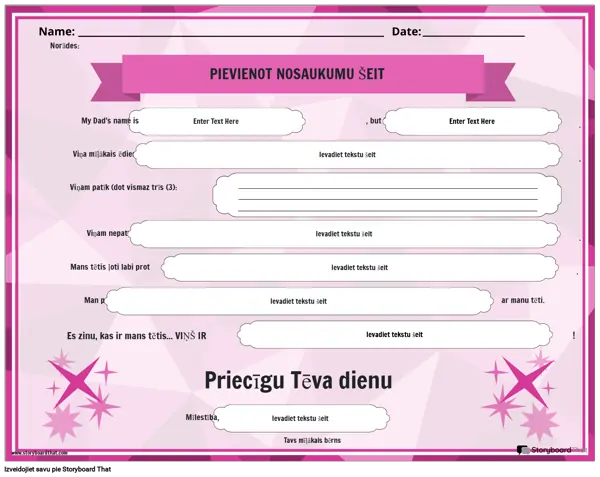Select text box before "ar manu tēti."

[298, 300]
